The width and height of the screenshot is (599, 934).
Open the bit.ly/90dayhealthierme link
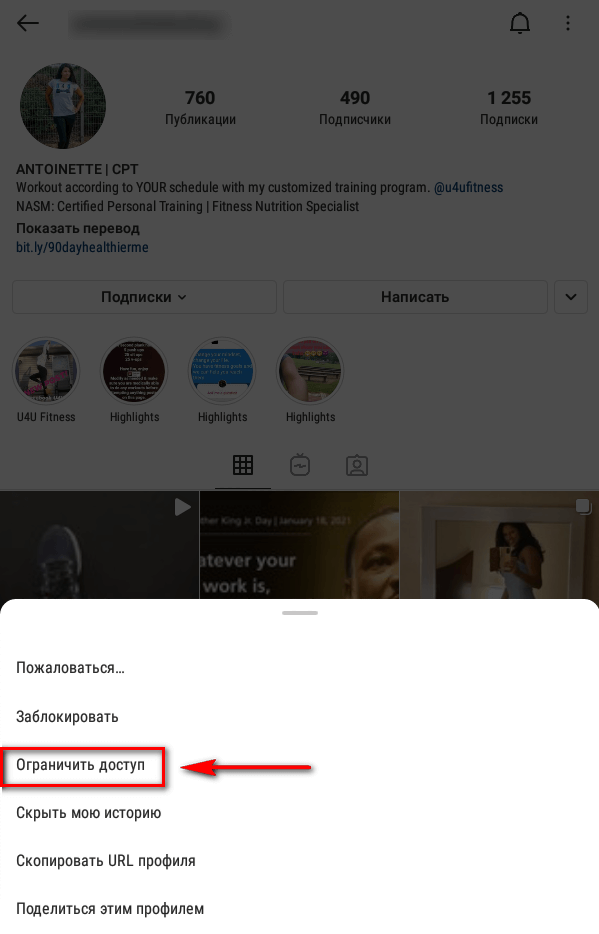coord(82,247)
